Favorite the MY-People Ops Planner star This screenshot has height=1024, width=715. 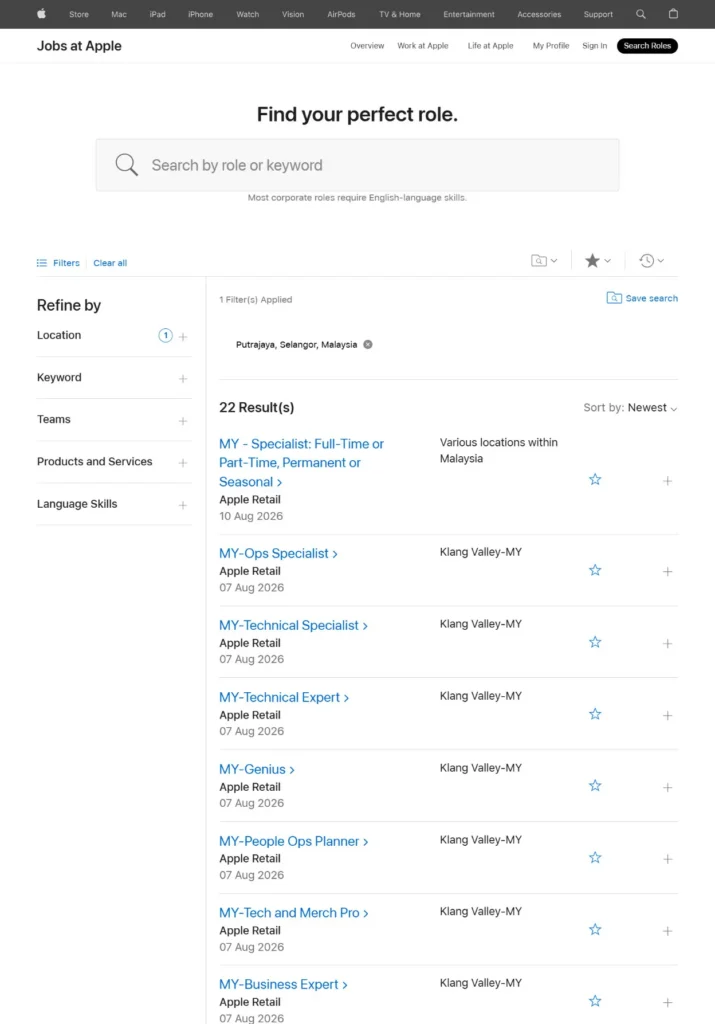pyautogui.click(x=595, y=857)
